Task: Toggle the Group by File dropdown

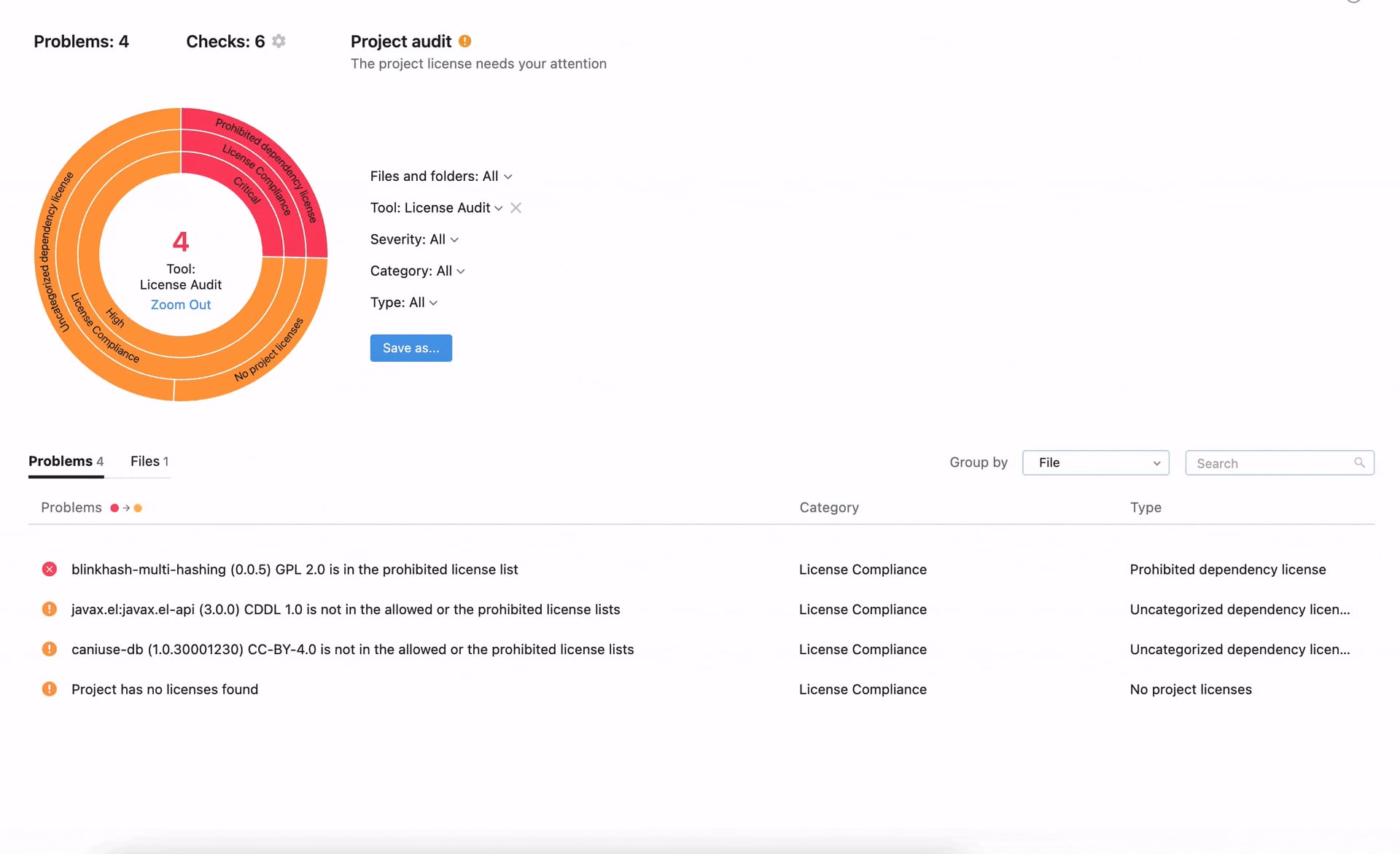Action: coord(1095,462)
